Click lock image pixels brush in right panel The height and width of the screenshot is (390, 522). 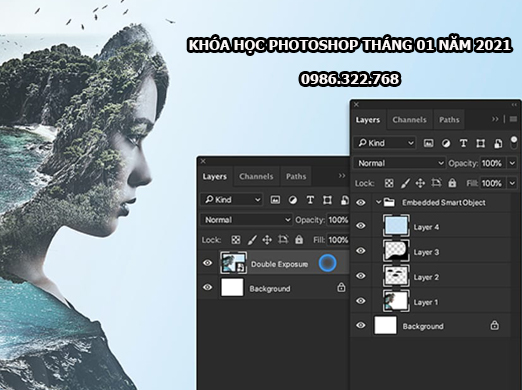click(x=405, y=183)
